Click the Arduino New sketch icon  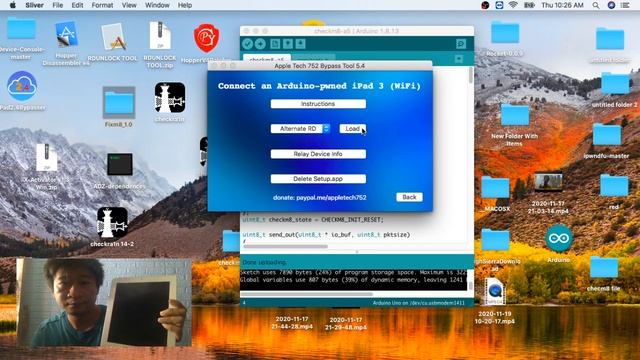coord(275,44)
